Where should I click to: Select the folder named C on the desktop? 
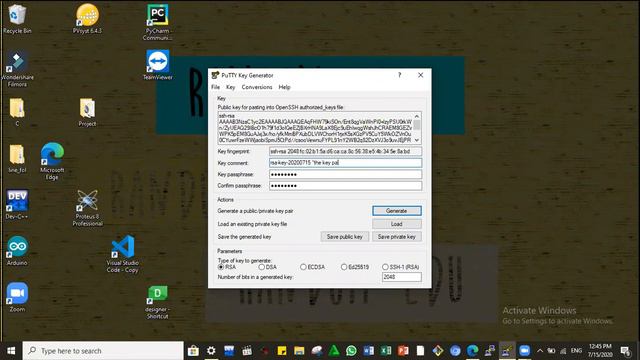pyautogui.click(x=17, y=112)
